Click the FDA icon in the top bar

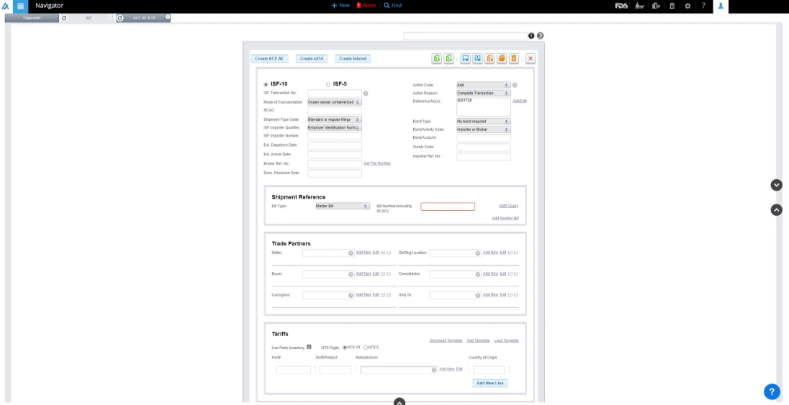coord(622,6)
